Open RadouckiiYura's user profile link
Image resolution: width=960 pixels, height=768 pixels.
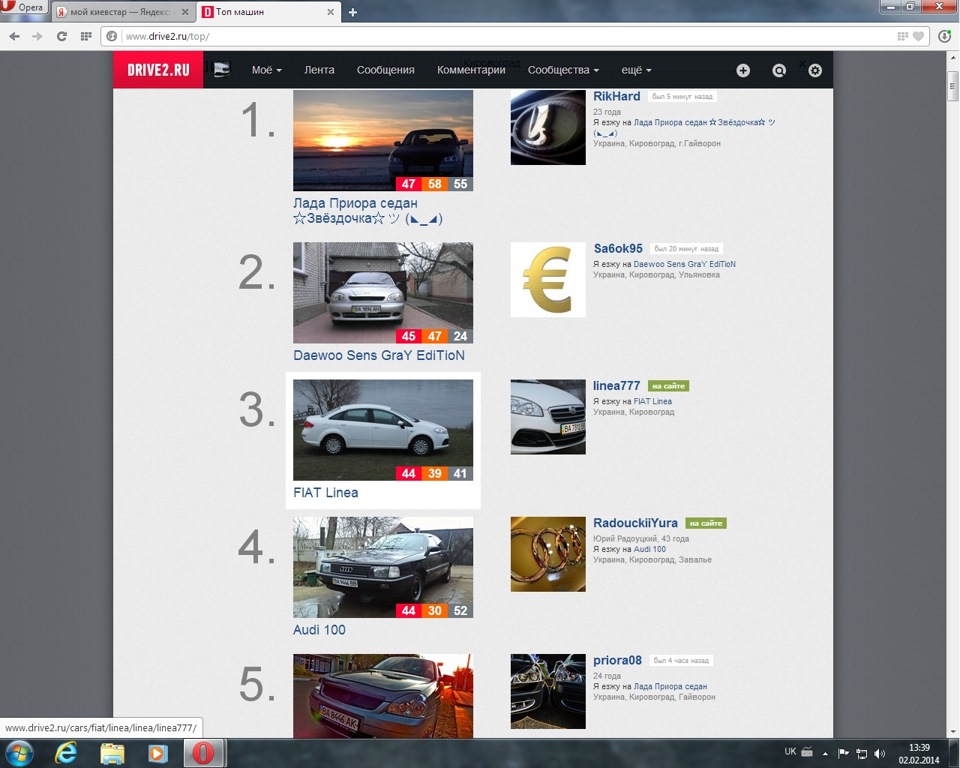point(636,522)
